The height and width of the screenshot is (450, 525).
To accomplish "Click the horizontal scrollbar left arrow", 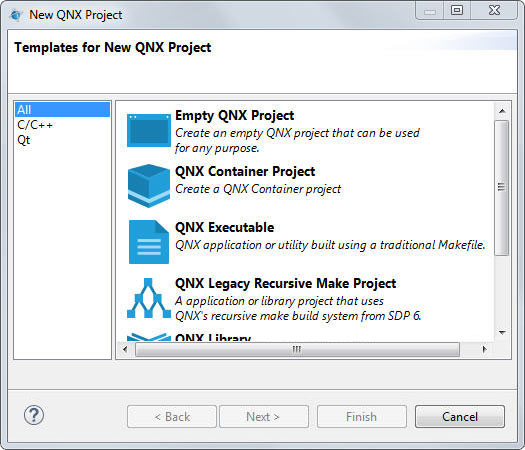I will [x=125, y=349].
